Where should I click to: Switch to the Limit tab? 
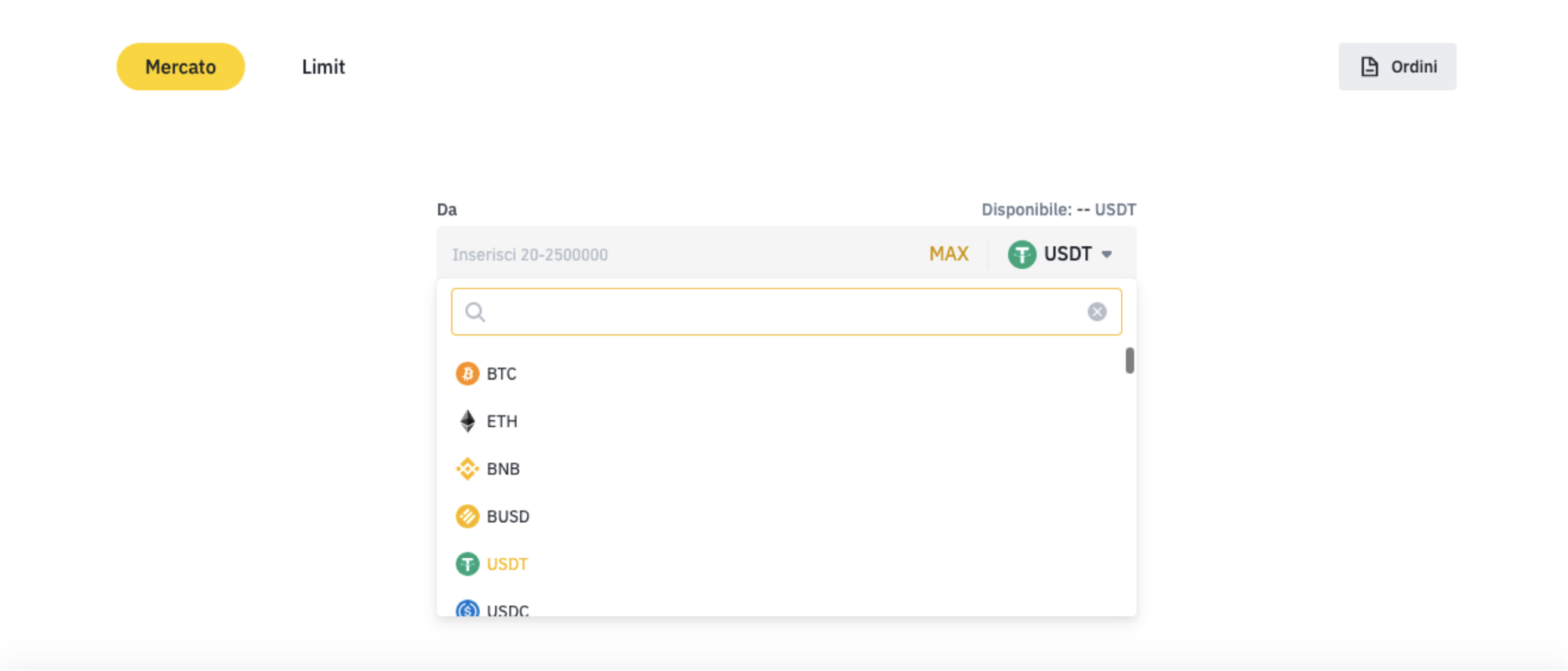[x=323, y=67]
